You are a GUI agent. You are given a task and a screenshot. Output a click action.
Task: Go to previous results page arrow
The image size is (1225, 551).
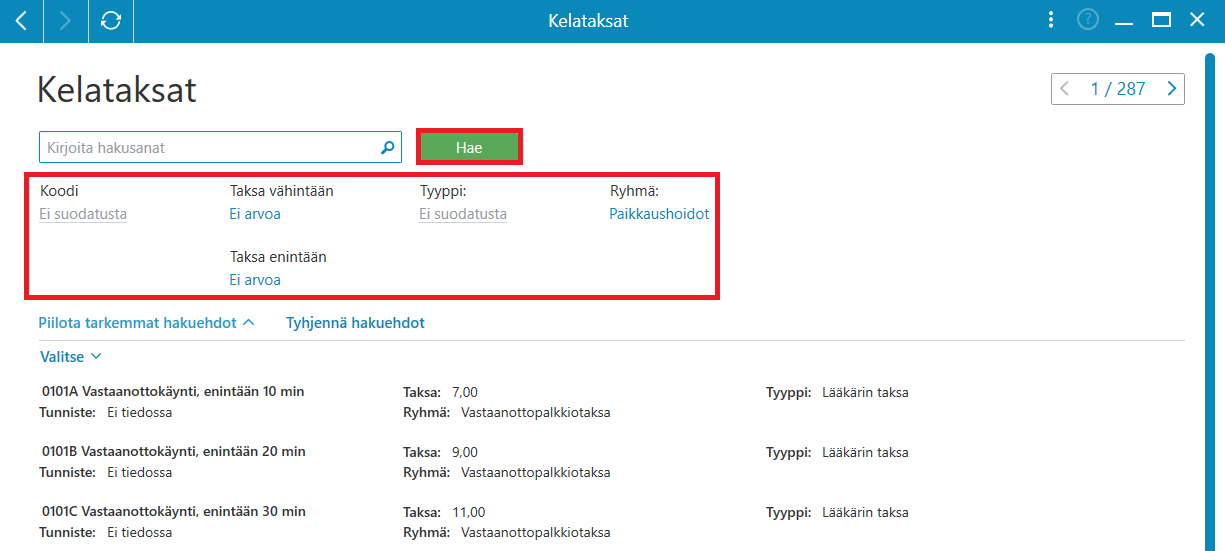(x=1064, y=89)
